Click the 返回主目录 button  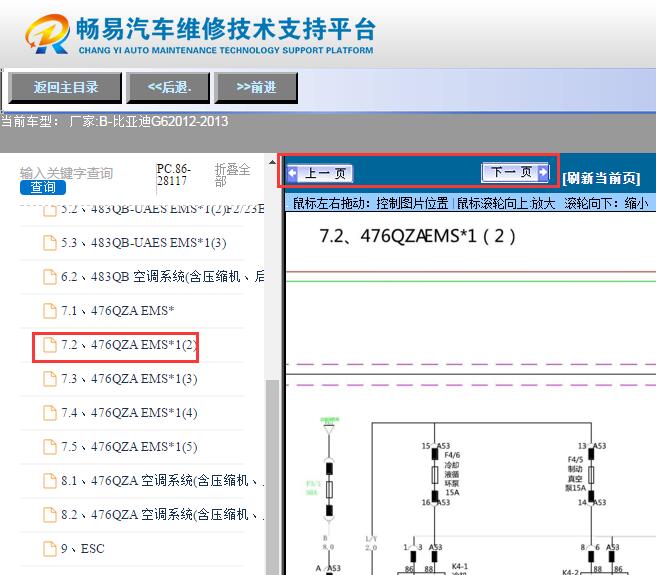tap(65, 87)
